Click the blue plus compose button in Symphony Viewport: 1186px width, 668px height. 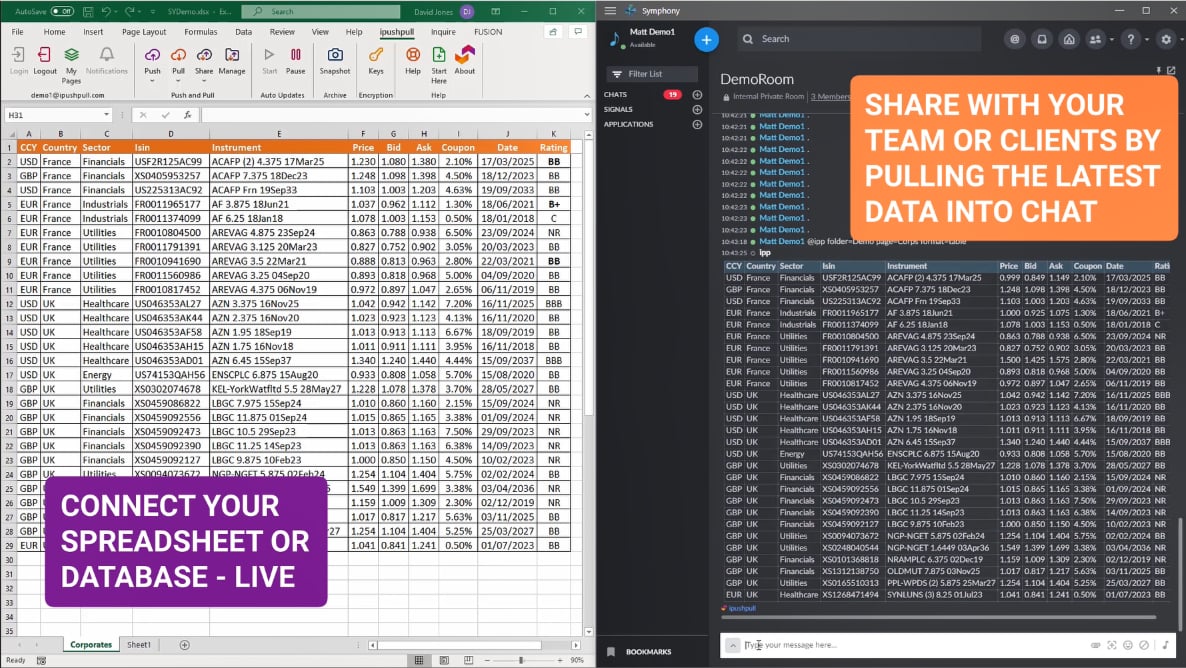(x=706, y=39)
